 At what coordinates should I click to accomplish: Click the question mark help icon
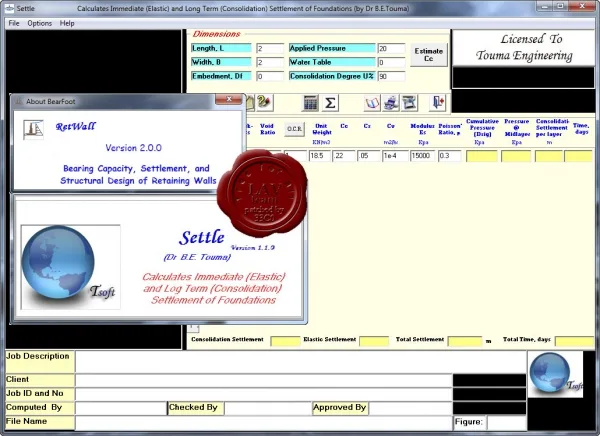(264, 103)
